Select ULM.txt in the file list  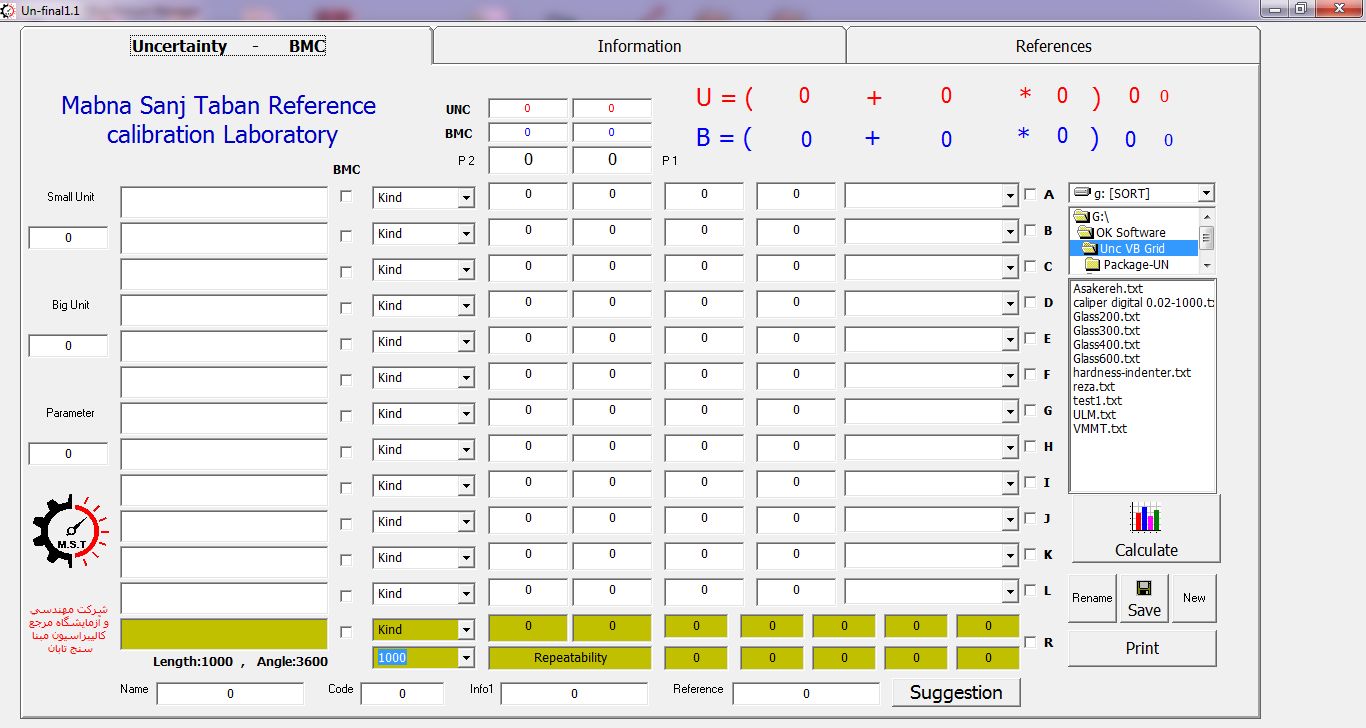pyautogui.click(x=1094, y=415)
